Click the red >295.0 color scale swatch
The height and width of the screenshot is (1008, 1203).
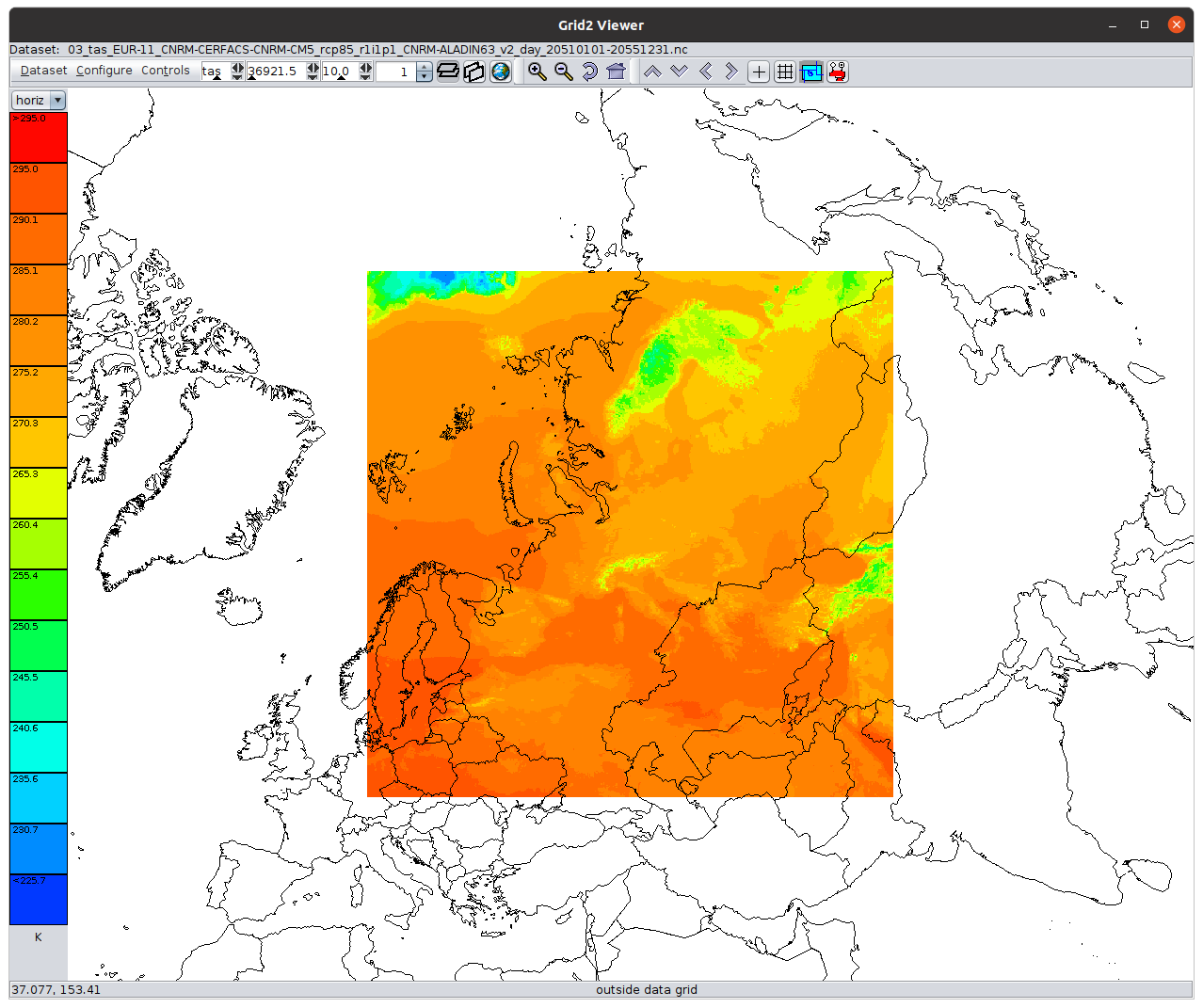point(39,137)
